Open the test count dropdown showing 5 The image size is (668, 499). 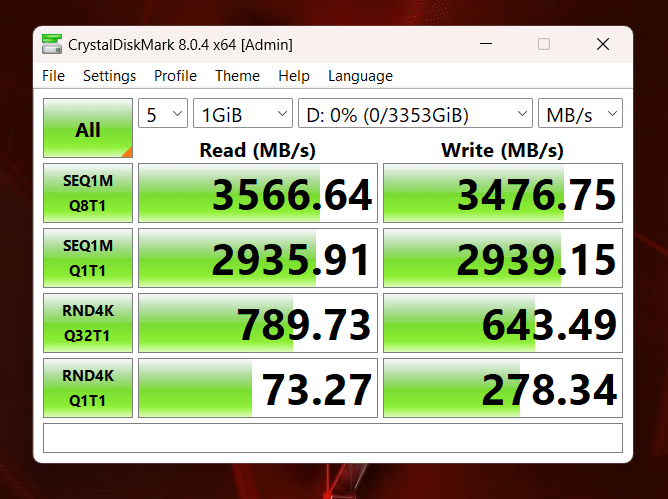tap(162, 114)
